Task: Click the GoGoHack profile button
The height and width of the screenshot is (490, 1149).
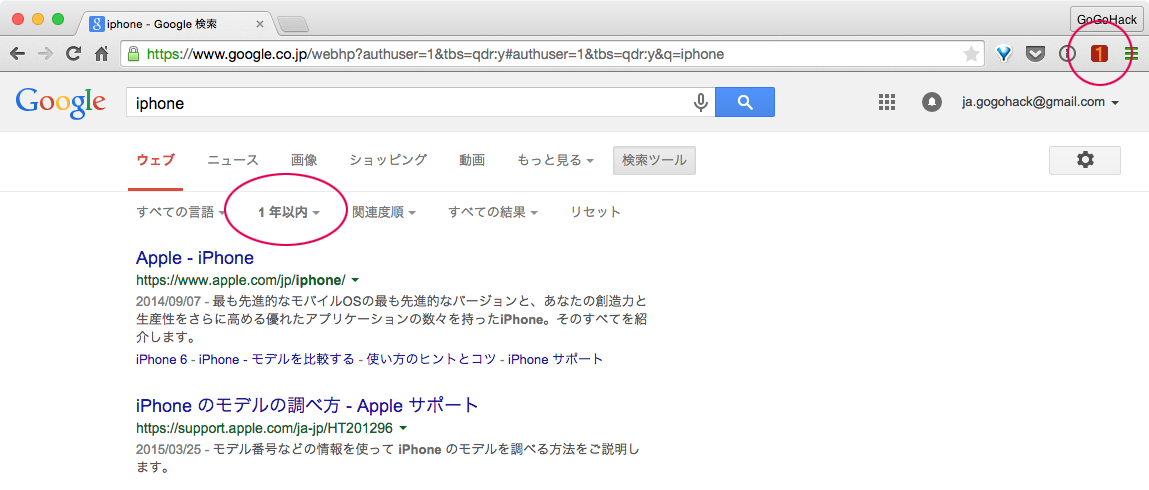Action: pos(1107,18)
